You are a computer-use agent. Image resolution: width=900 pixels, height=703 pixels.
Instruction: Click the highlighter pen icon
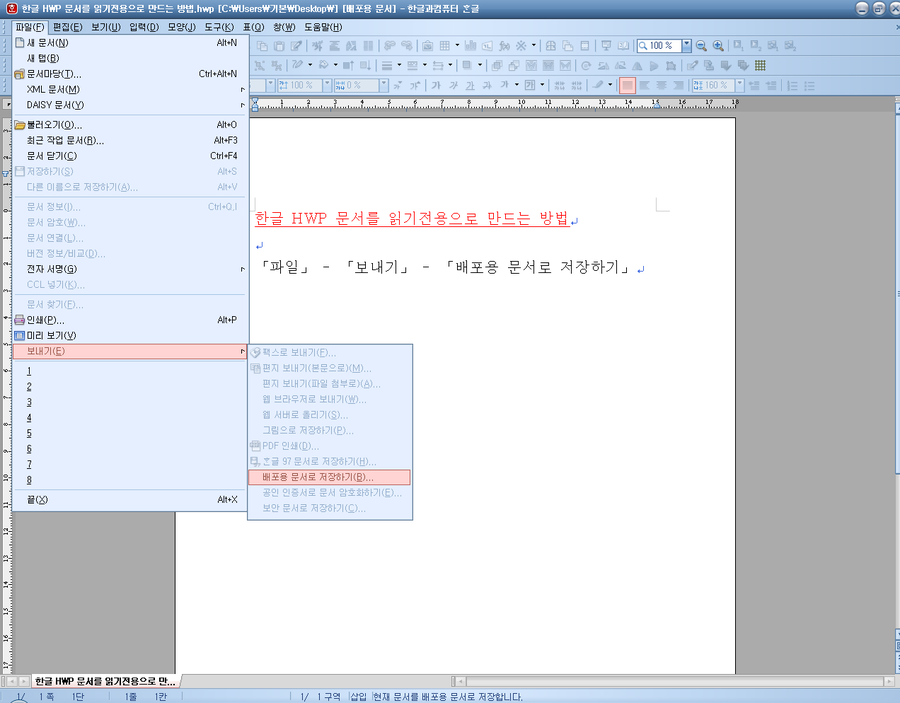(598, 85)
